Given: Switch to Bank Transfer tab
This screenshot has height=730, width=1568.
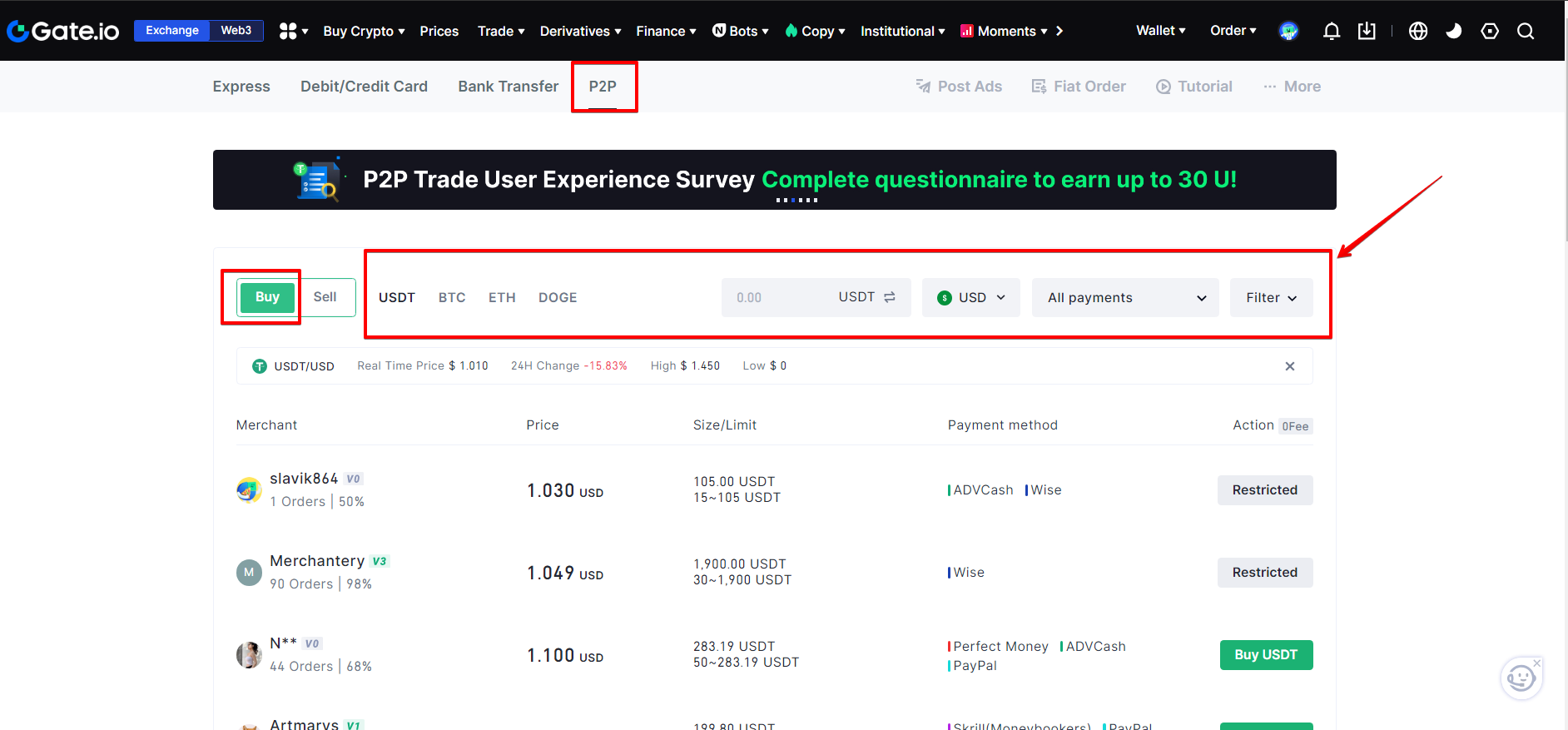Looking at the screenshot, I should [509, 87].
